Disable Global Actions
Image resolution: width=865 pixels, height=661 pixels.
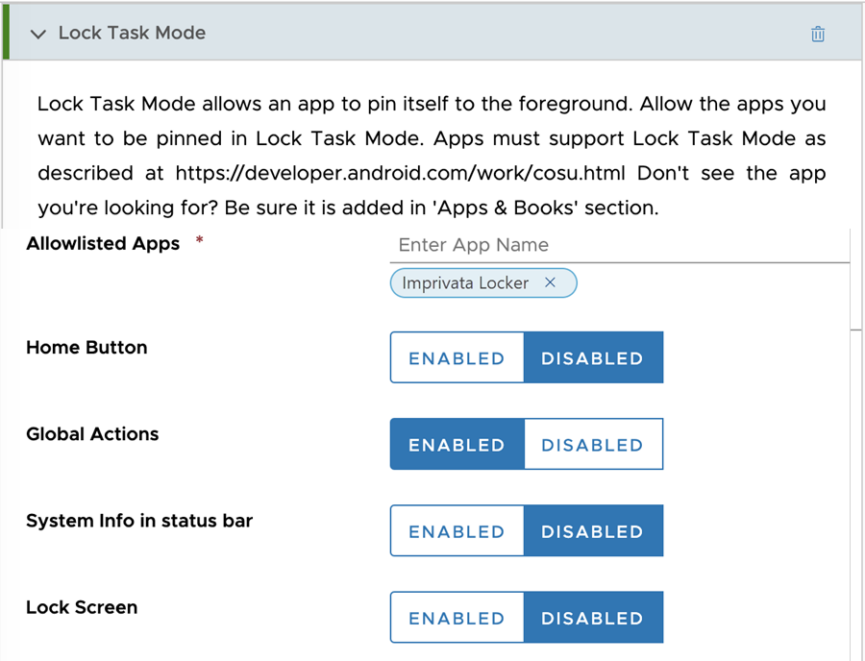[592, 444]
